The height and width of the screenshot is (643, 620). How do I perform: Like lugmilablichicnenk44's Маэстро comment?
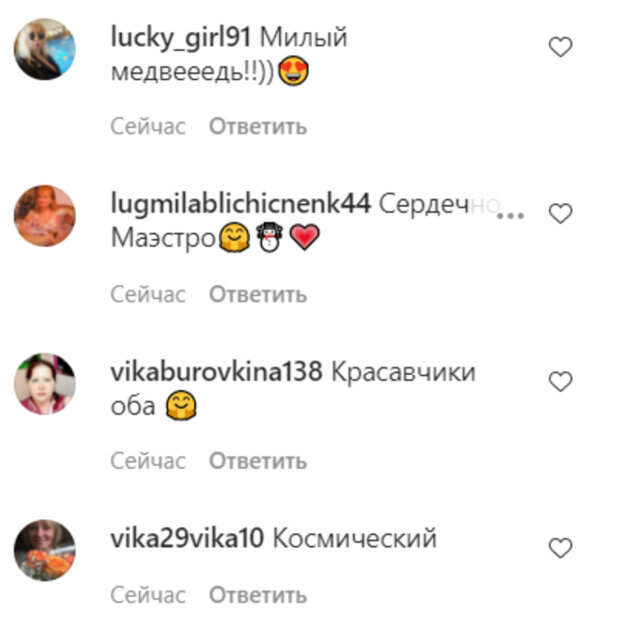click(x=560, y=213)
